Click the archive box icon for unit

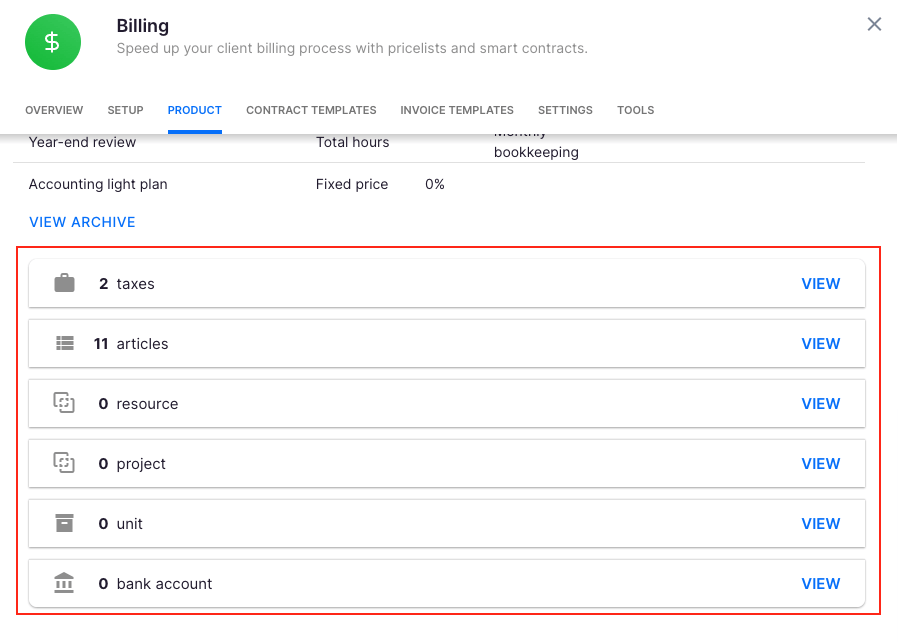64,523
